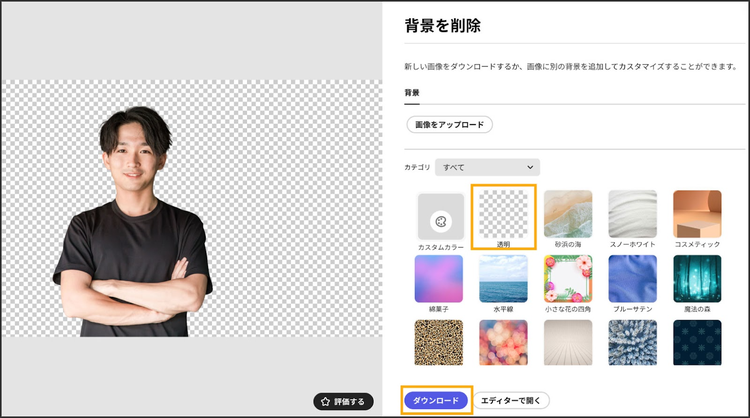Click the 画像をアップロード button

point(449,124)
